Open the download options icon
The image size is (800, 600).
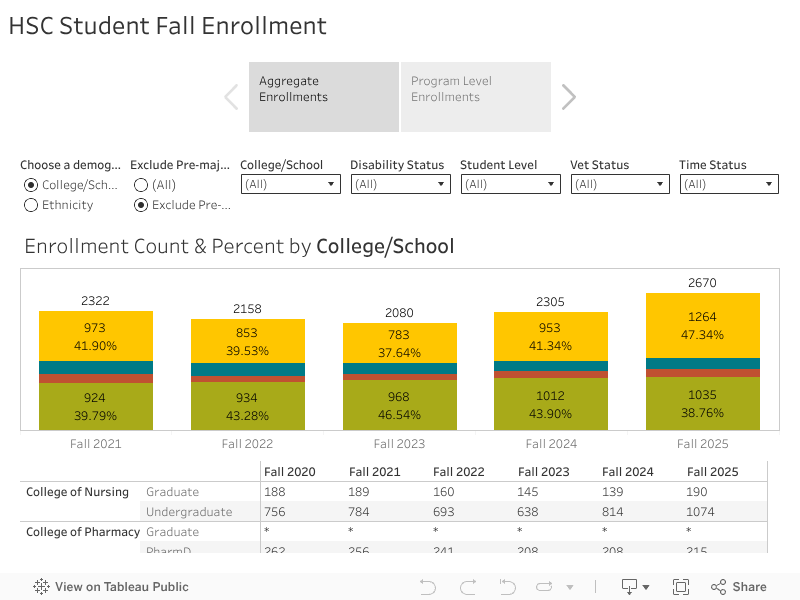pyautogui.click(x=632, y=587)
